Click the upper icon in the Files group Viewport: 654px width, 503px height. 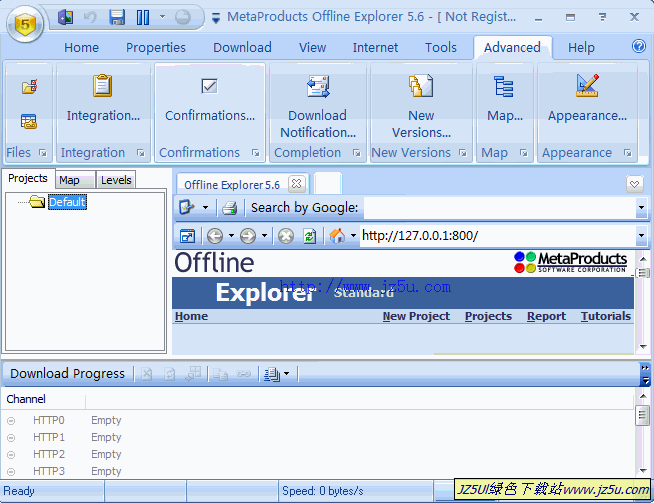click(29, 87)
